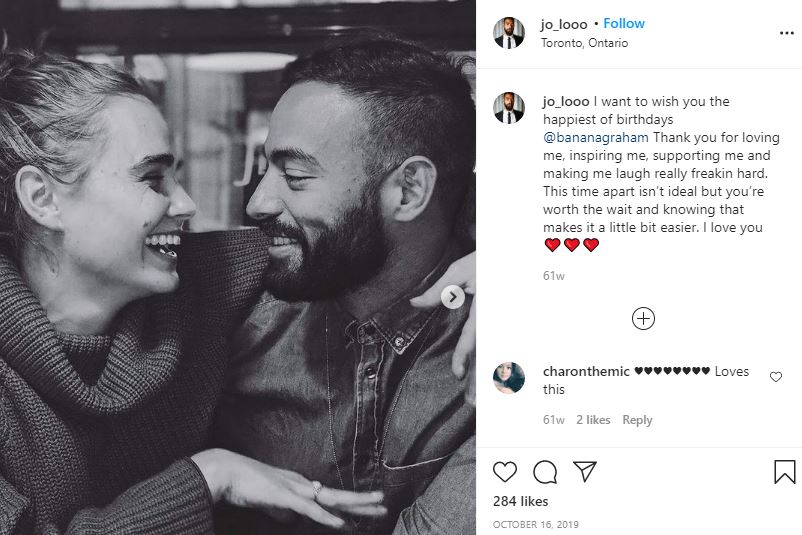View the 284 likes list
The width and height of the screenshot is (802, 535).
[x=520, y=501]
